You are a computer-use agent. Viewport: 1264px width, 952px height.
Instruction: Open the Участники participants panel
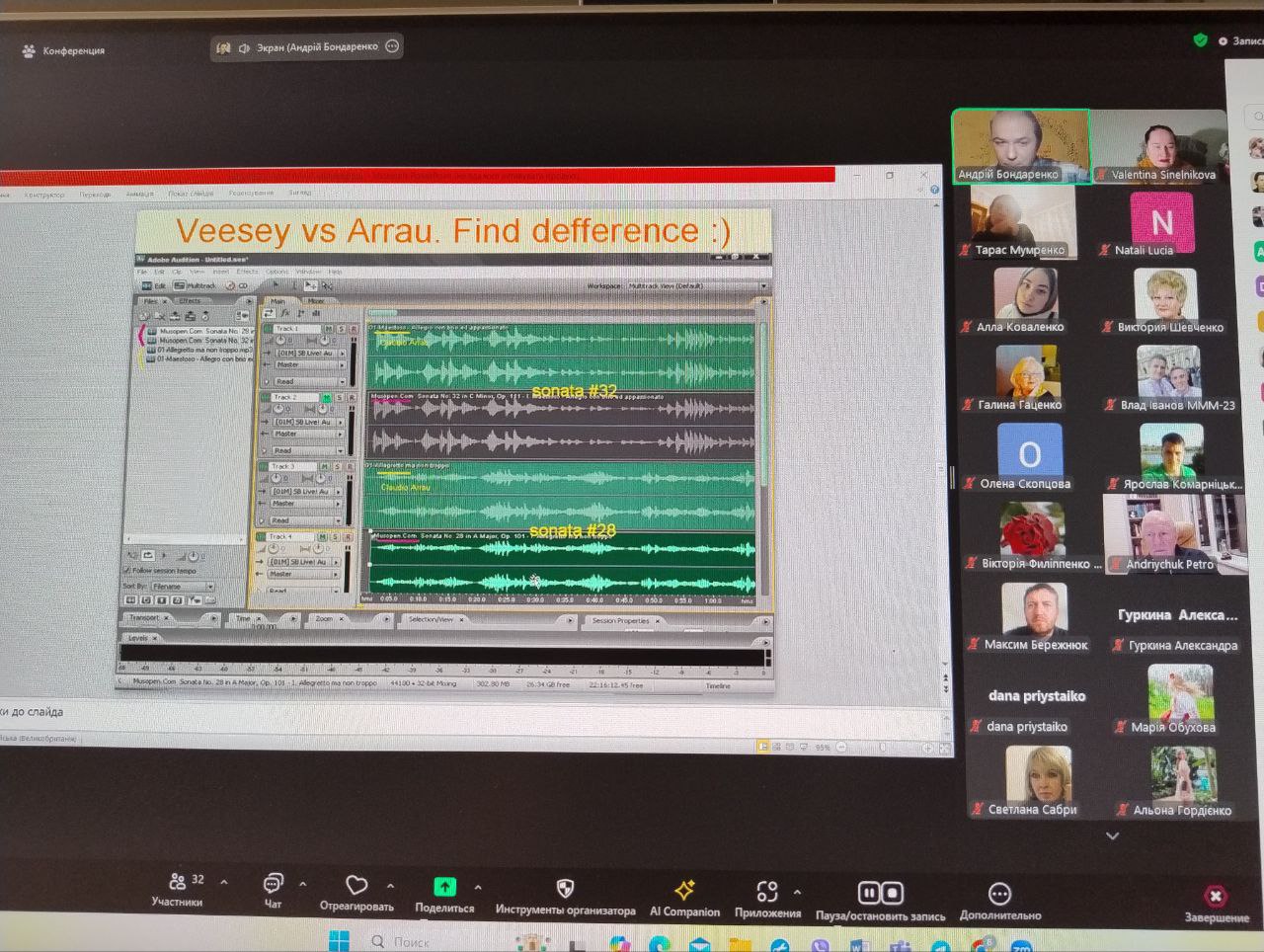(179, 888)
